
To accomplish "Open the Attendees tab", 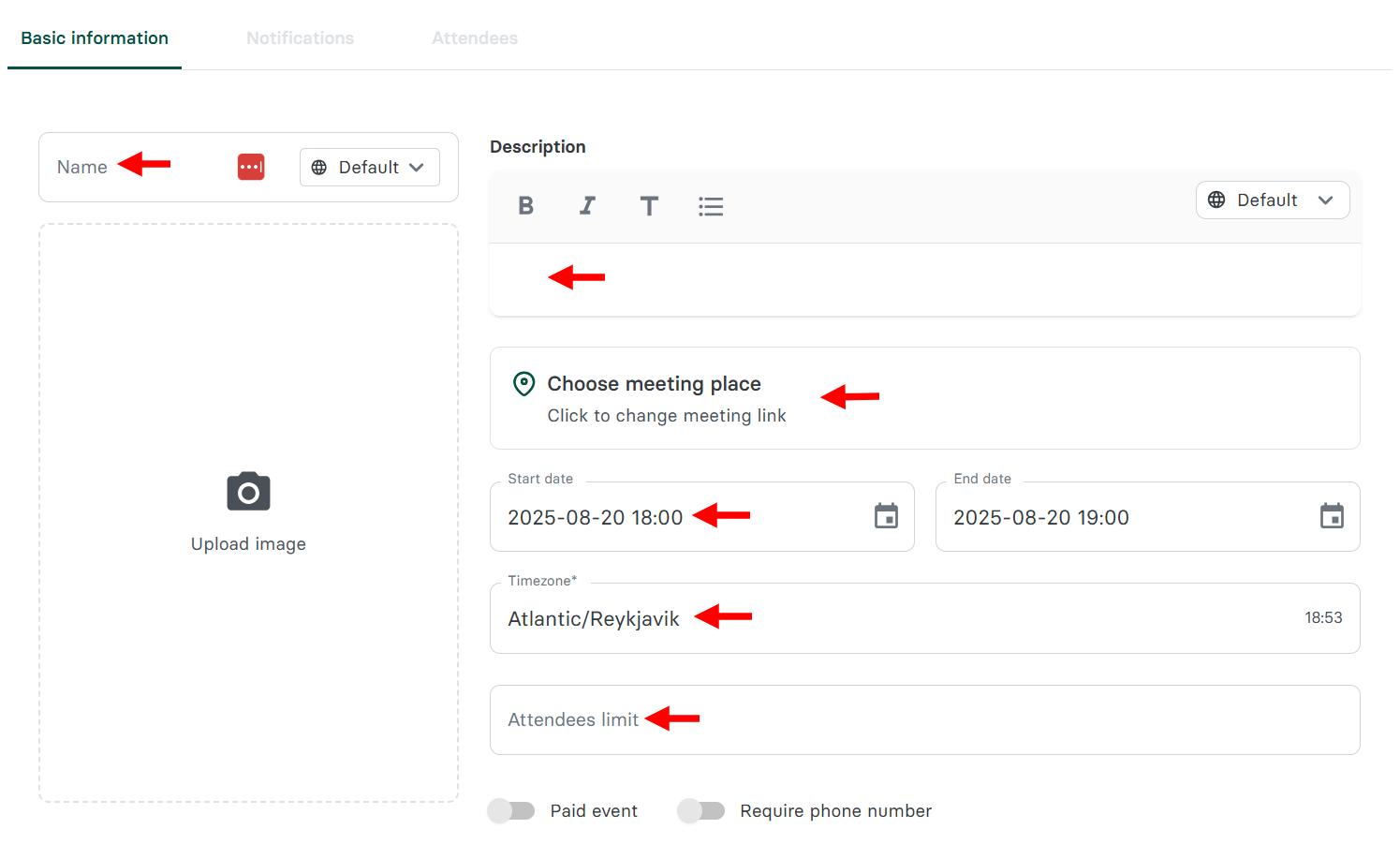I will [x=474, y=37].
